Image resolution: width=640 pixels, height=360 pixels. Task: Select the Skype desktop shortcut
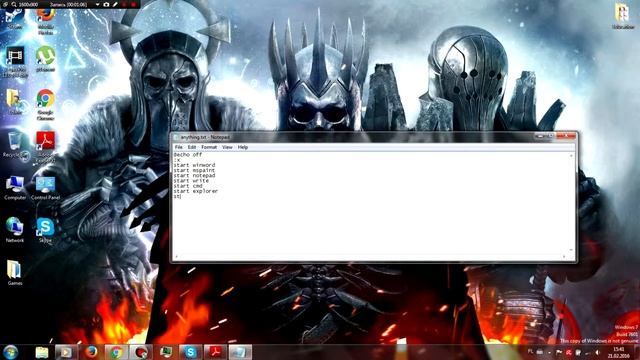coord(45,230)
